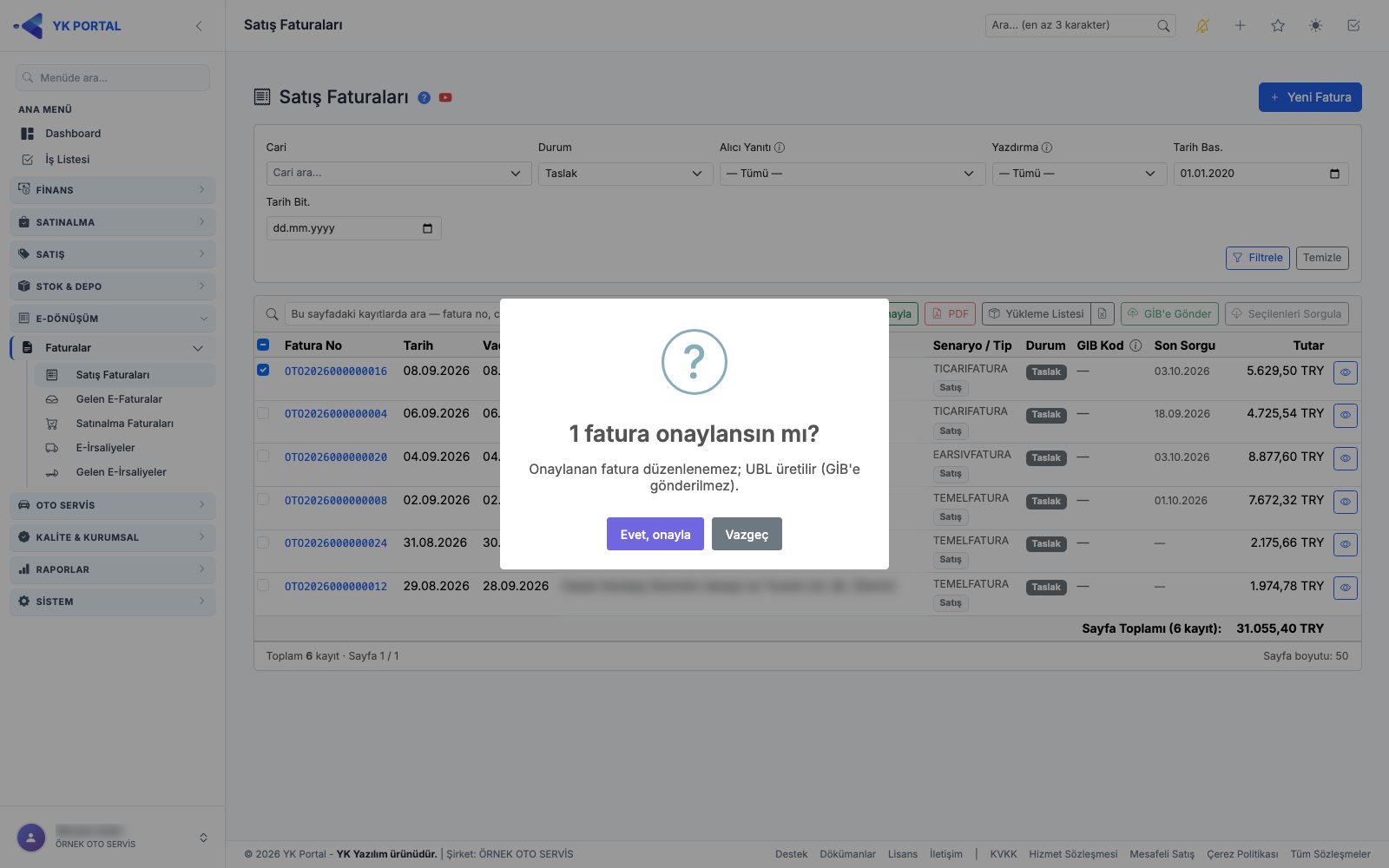The height and width of the screenshot is (868, 1389).
Task: Cancel with Vazgeç button
Action: pyautogui.click(x=747, y=534)
